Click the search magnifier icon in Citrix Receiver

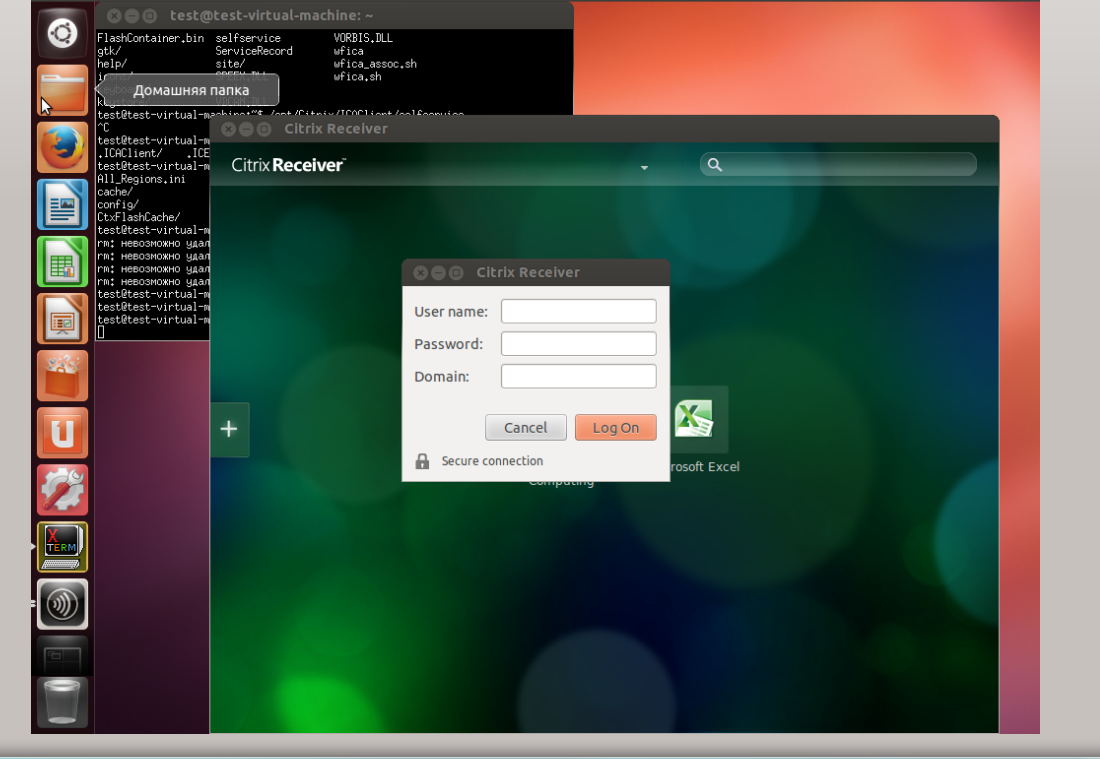(714, 165)
